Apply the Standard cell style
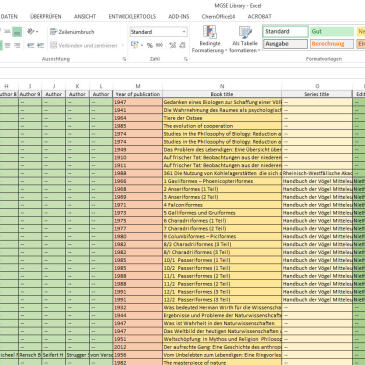365x365 pixels. click(286, 32)
